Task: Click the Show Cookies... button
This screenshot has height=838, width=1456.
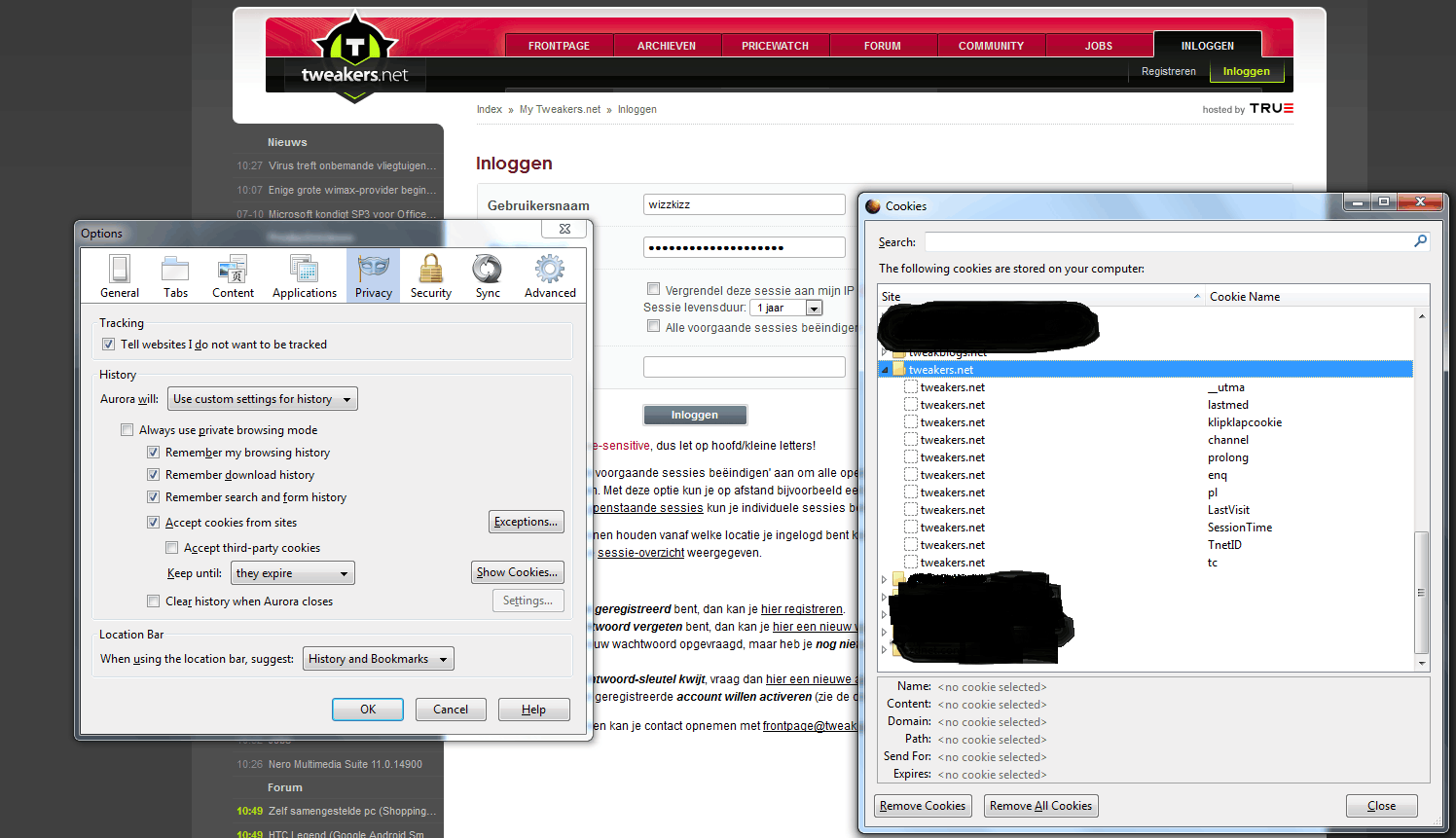Action: click(x=517, y=572)
